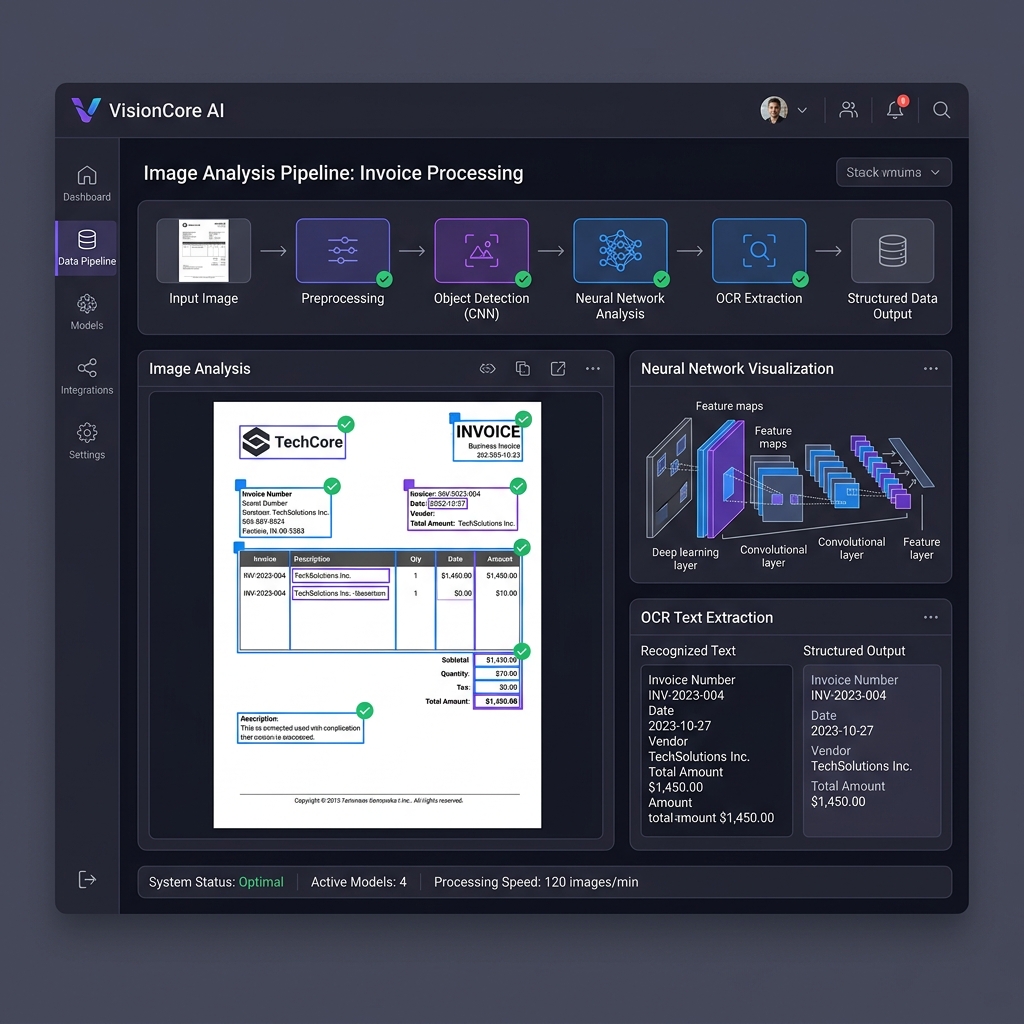1024x1024 pixels.
Task: Click recognized text 'TechSolutions Inc.'
Action: (x=699, y=756)
